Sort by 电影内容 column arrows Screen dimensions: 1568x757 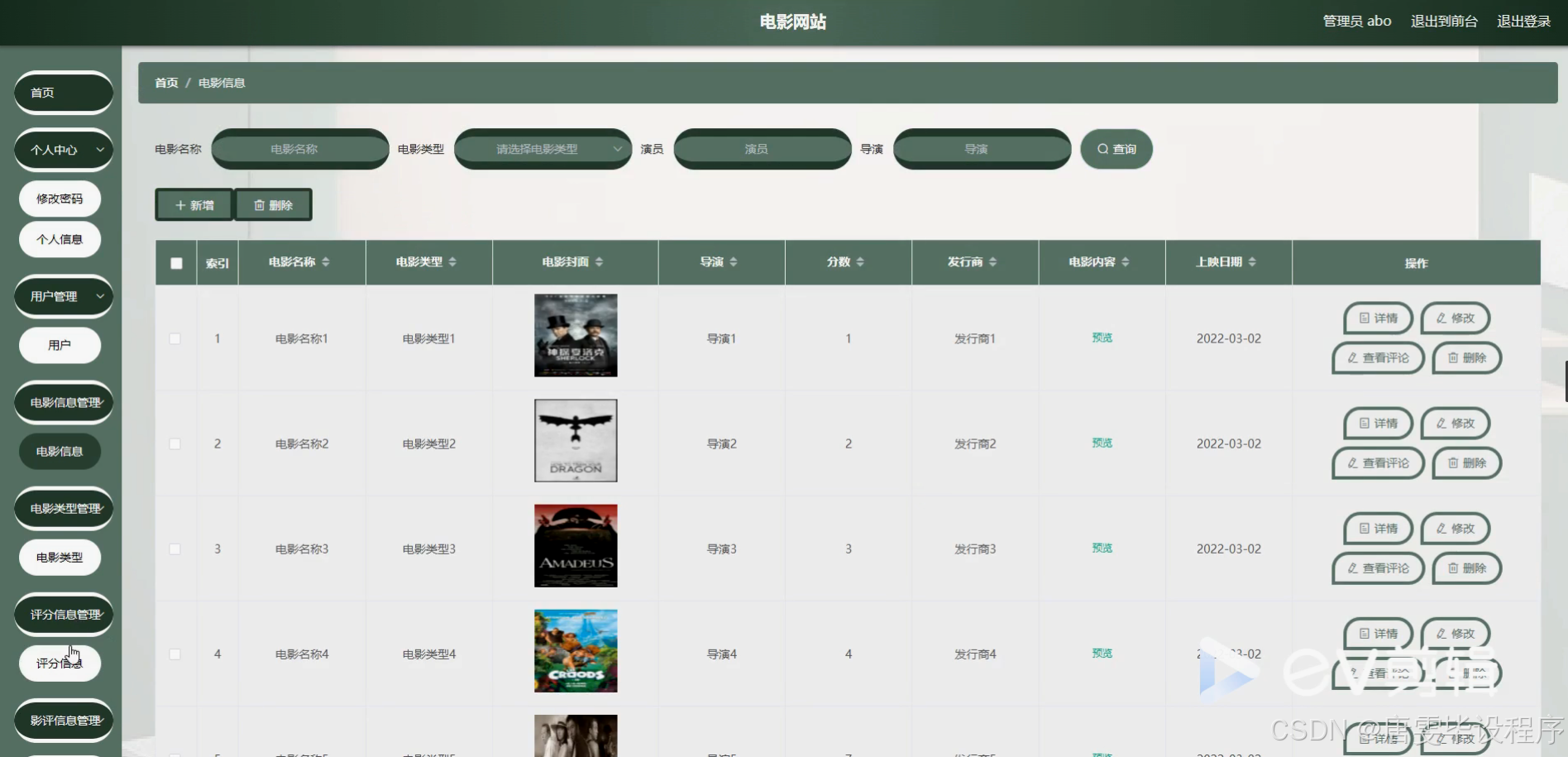1126,262
